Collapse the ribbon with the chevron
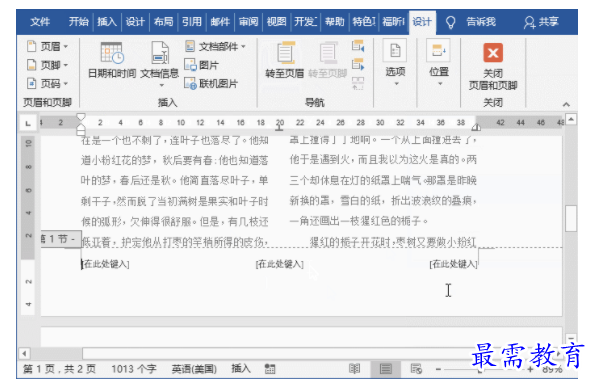Image resolution: width=593 pixels, height=387 pixels. point(566,104)
